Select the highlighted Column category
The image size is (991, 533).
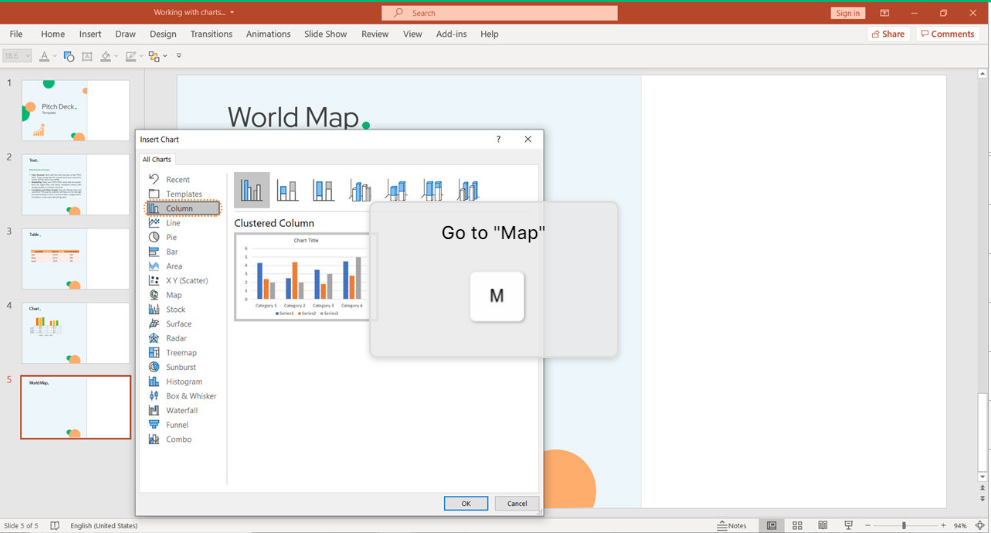(x=183, y=209)
